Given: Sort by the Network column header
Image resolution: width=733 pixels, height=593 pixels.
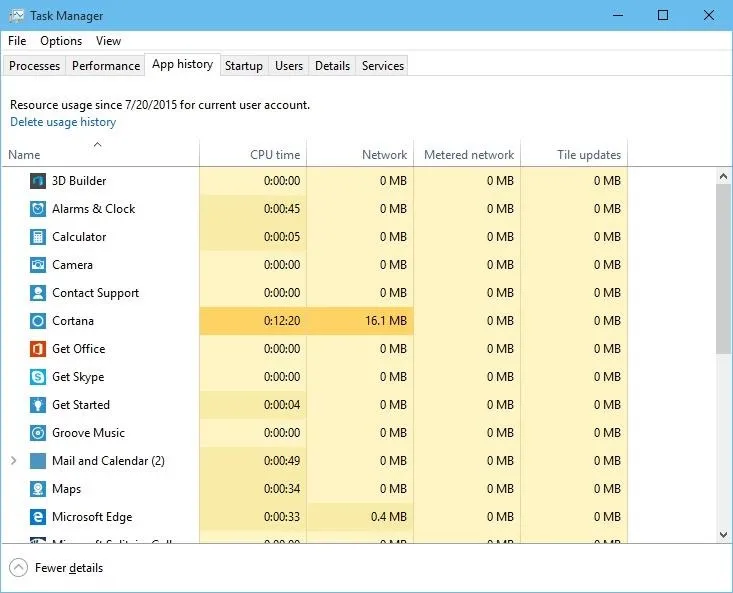Looking at the screenshot, I should pyautogui.click(x=360, y=155).
